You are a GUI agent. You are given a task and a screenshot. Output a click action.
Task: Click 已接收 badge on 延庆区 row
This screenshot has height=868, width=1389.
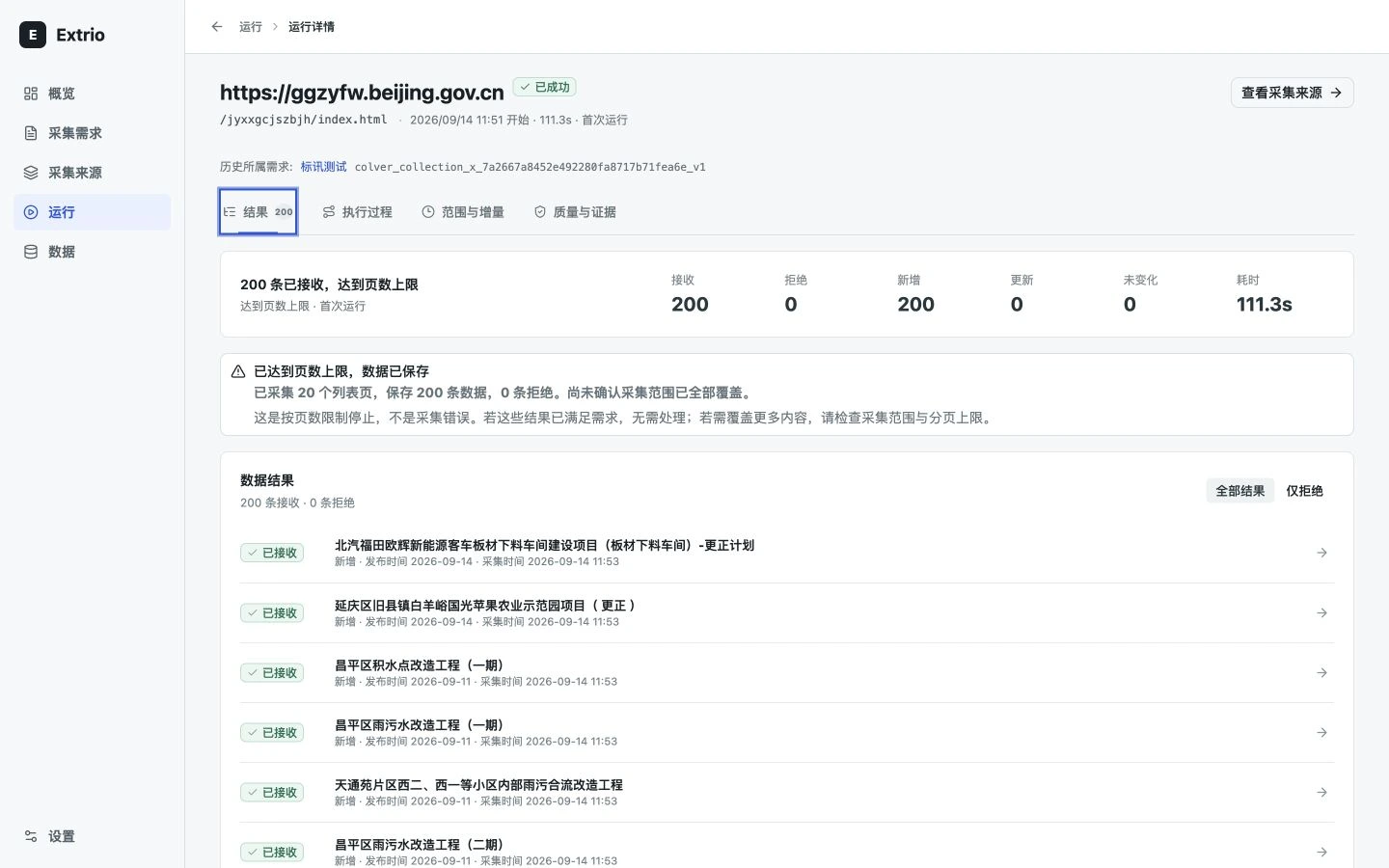pos(272,613)
